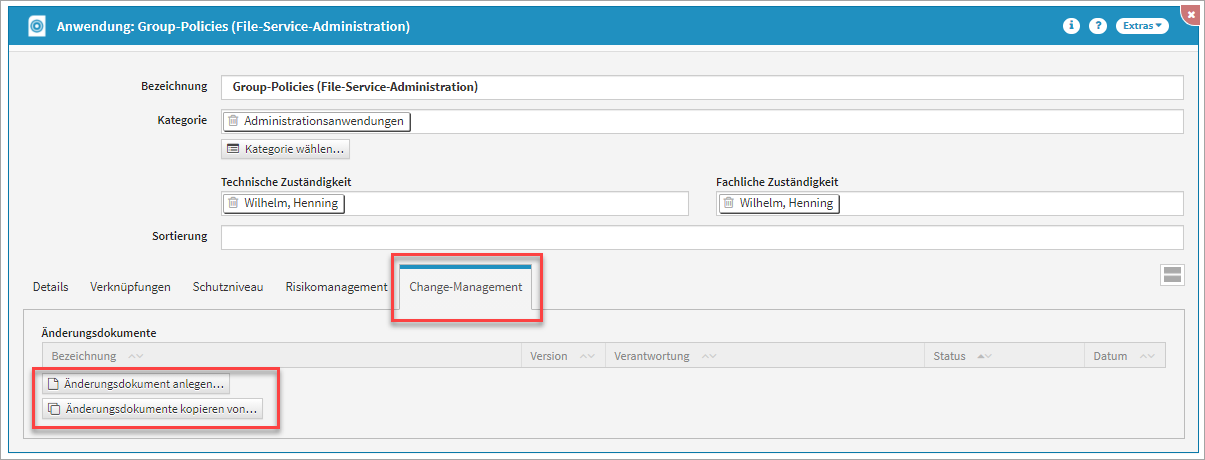Screen dimensions: 1205x460
Task: Click the info icon in header
Action: click(1071, 26)
